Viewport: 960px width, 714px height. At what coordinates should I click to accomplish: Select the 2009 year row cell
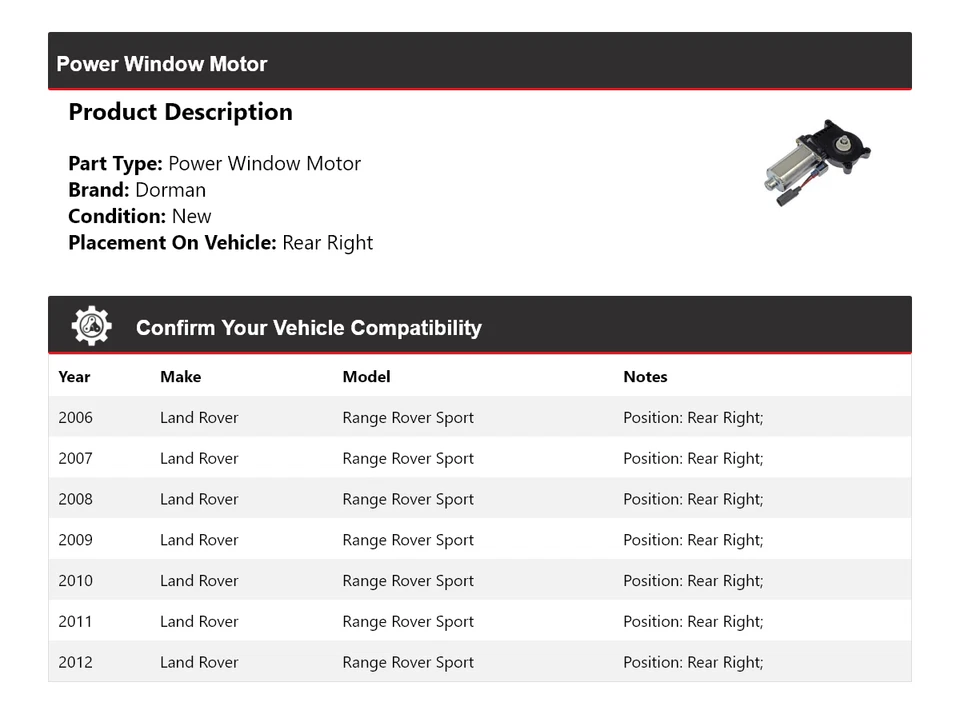tap(75, 540)
